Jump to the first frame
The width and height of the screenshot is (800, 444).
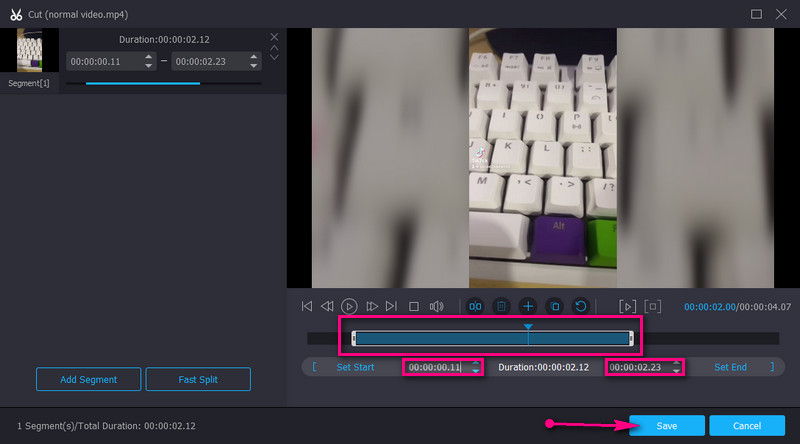(307, 306)
